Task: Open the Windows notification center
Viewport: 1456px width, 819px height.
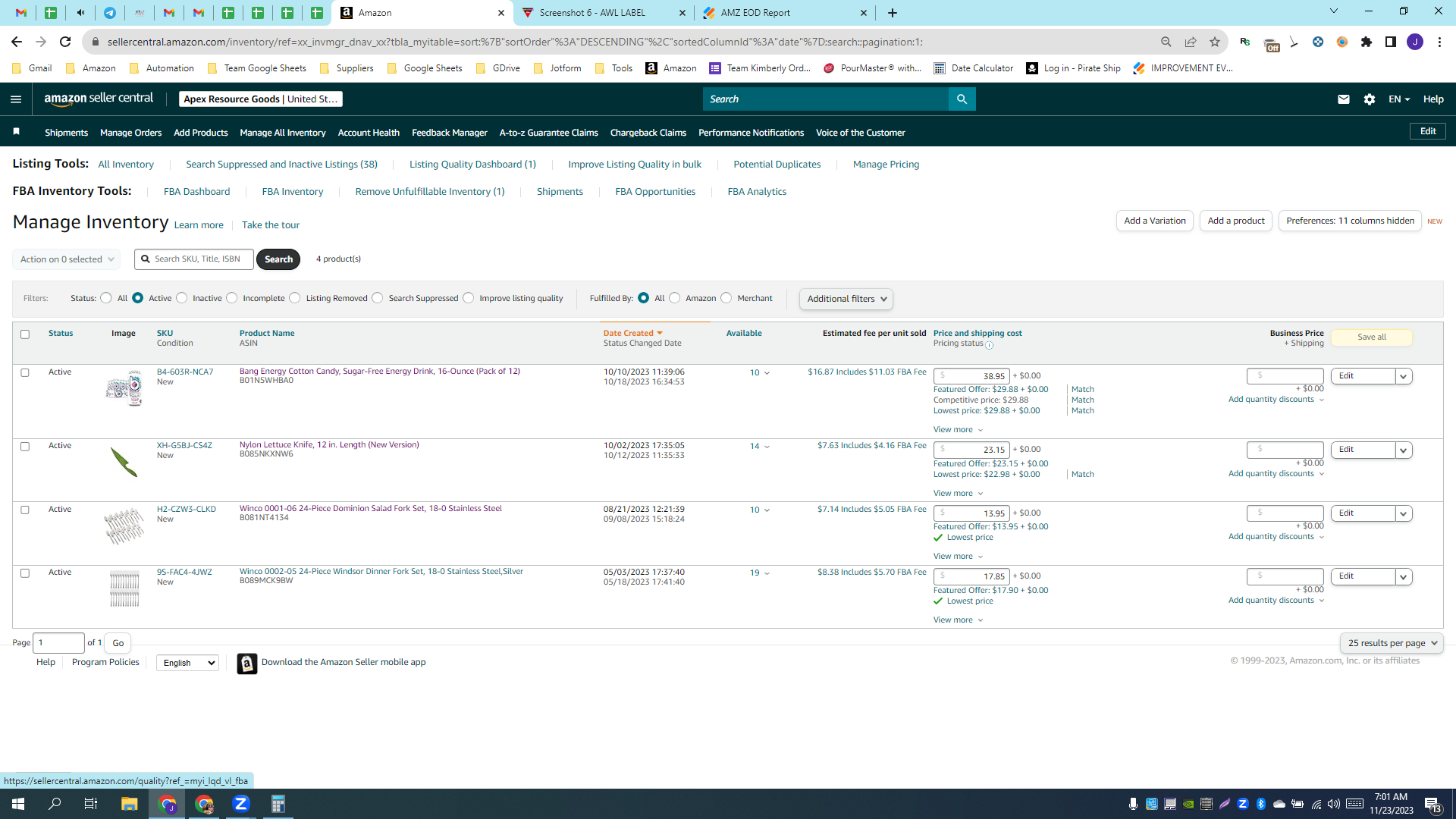Action: pos(1432,805)
